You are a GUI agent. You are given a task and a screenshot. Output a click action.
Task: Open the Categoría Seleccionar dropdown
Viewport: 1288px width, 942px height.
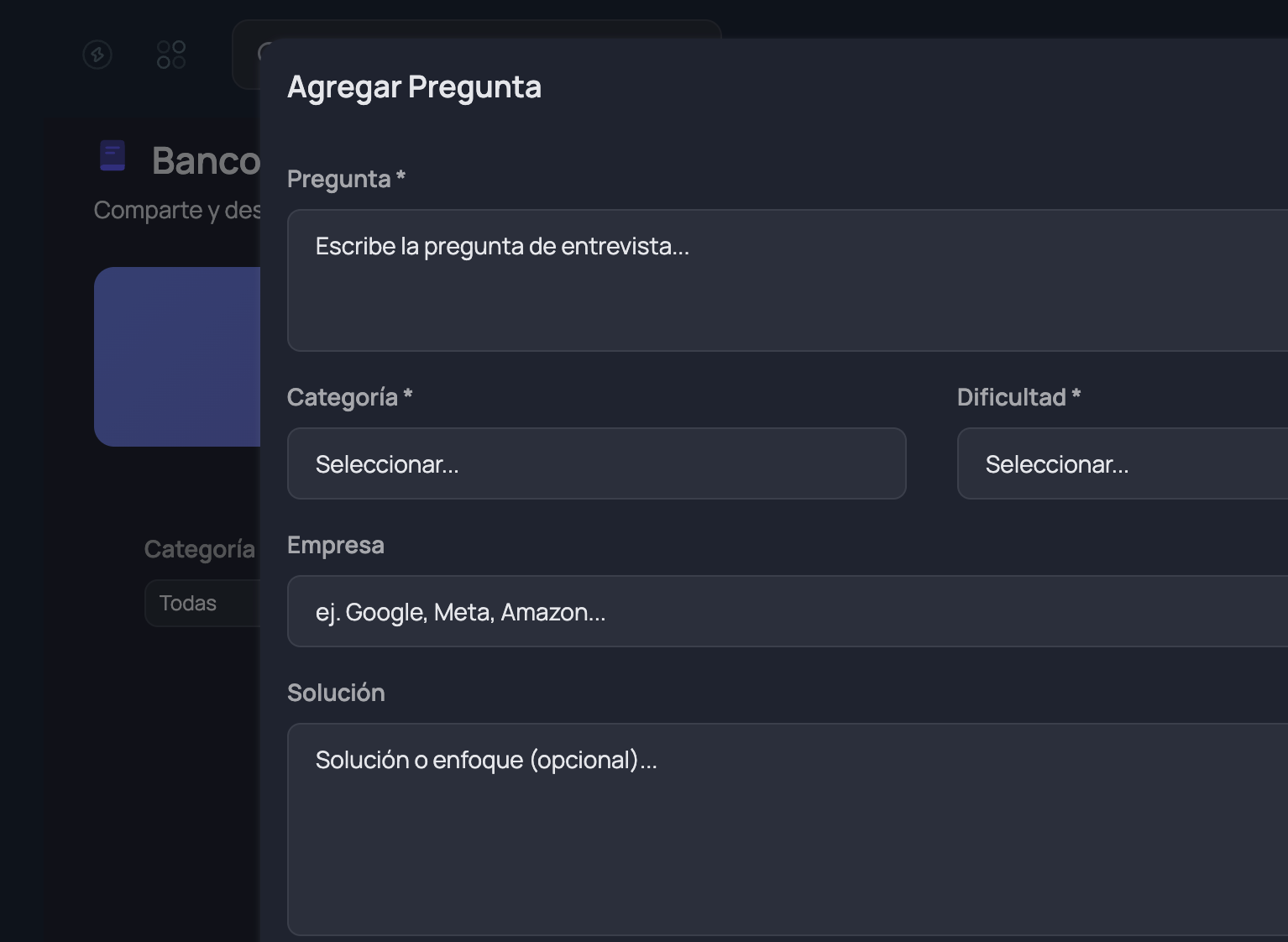click(x=596, y=463)
